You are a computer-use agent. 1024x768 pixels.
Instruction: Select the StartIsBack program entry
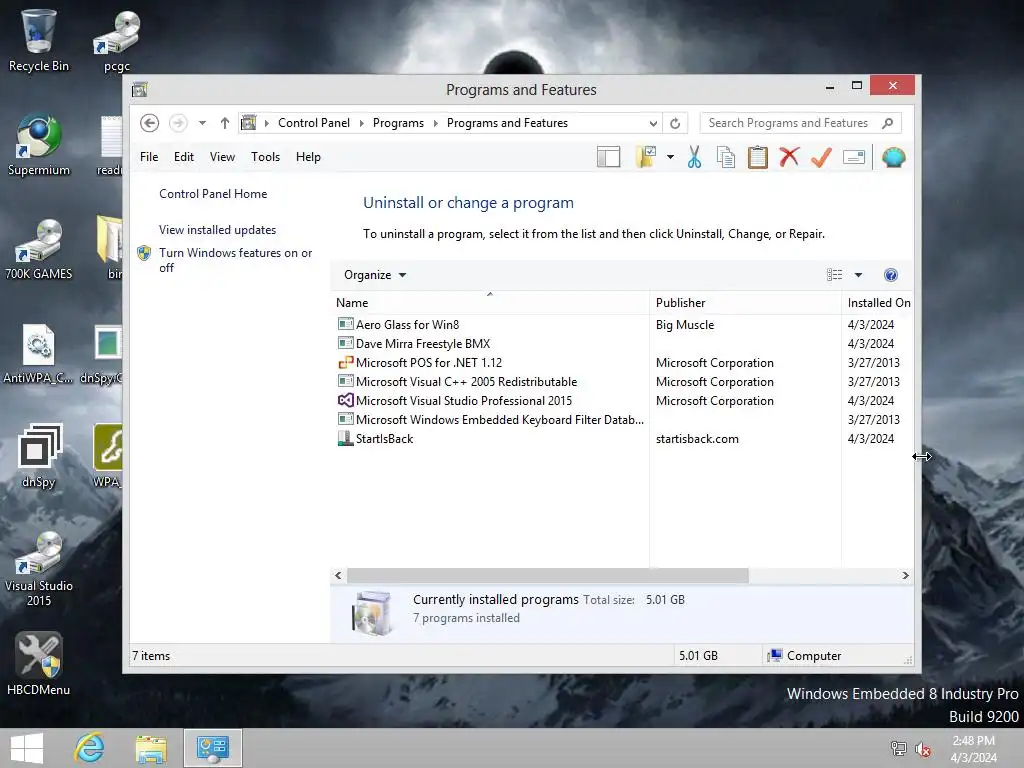click(x=376, y=439)
